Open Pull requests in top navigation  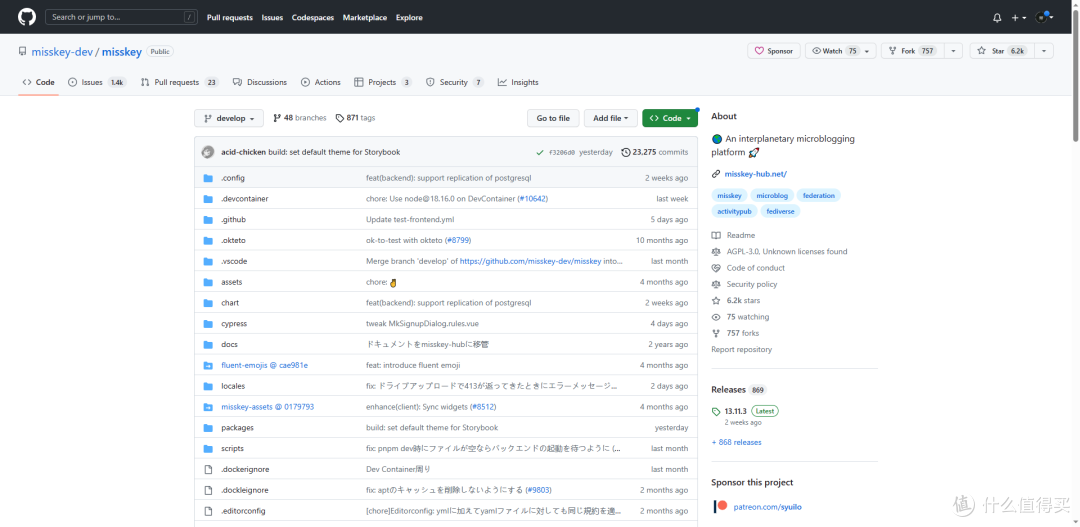pyautogui.click(x=229, y=17)
